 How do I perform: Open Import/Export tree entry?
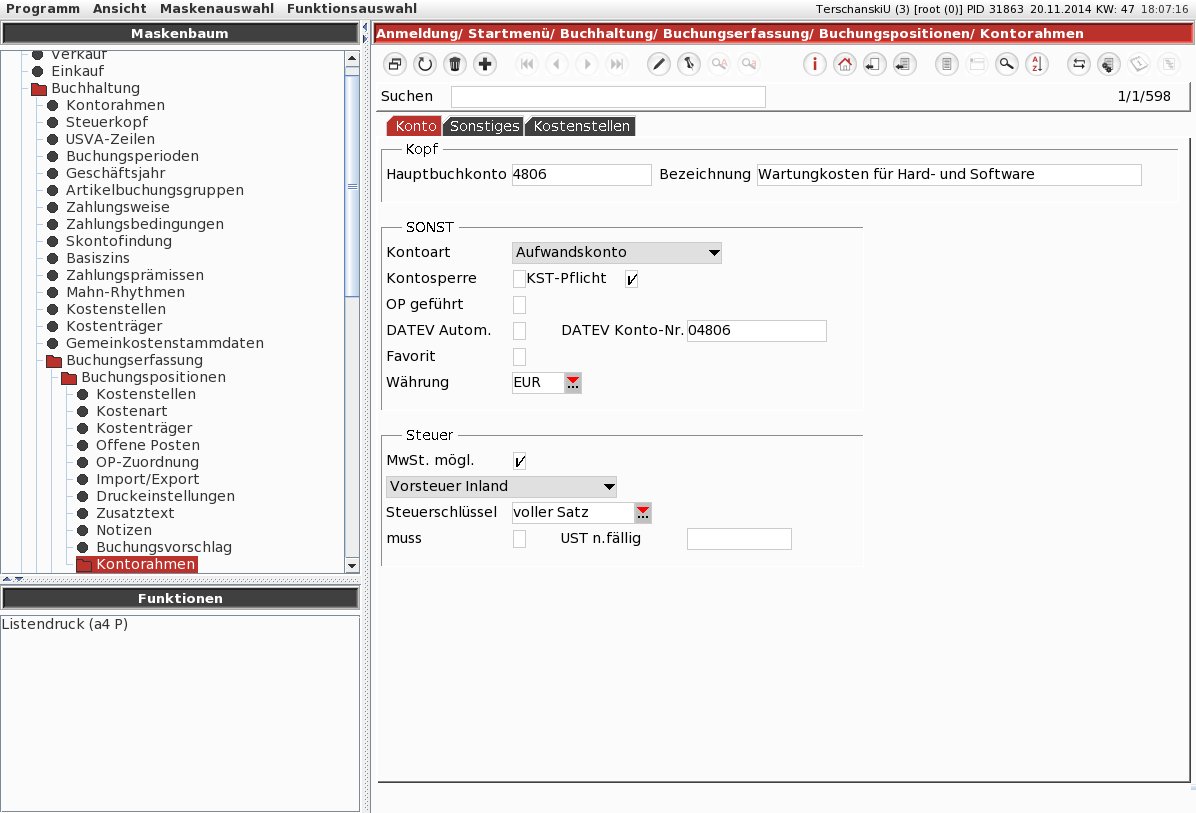147,480
